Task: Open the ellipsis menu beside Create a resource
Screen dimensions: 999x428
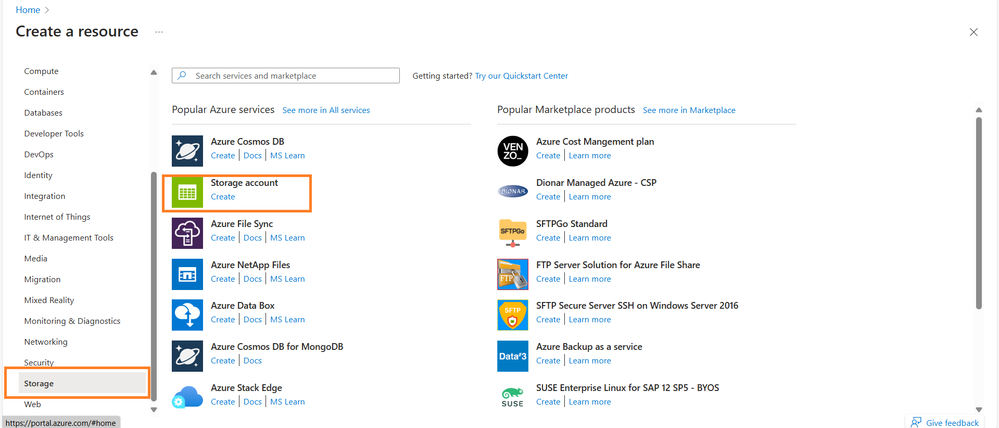Action: tap(159, 32)
